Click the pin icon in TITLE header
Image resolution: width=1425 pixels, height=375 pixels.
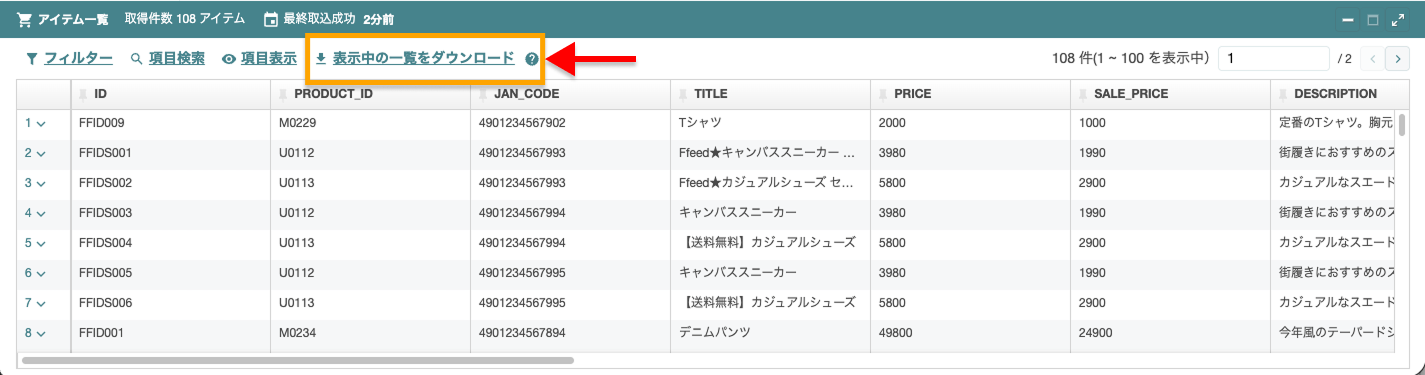pos(684,94)
